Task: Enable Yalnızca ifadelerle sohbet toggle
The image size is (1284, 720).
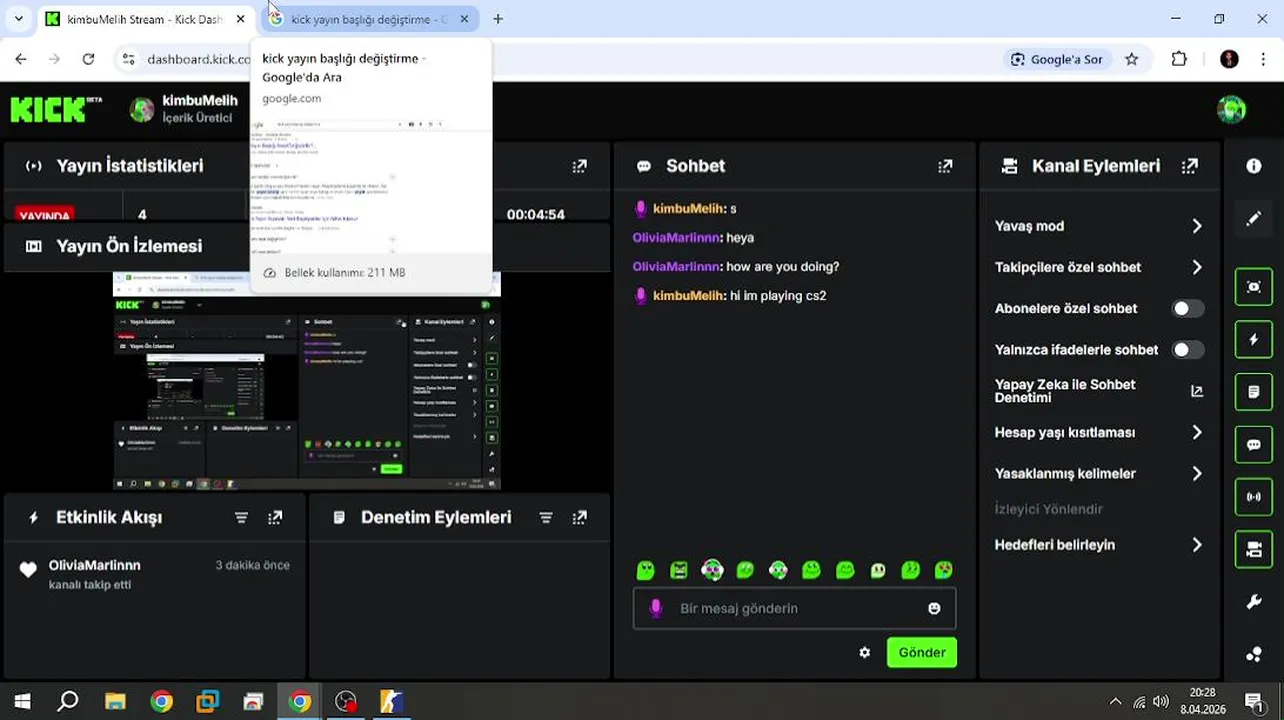Action: (x=1188, y=350)
